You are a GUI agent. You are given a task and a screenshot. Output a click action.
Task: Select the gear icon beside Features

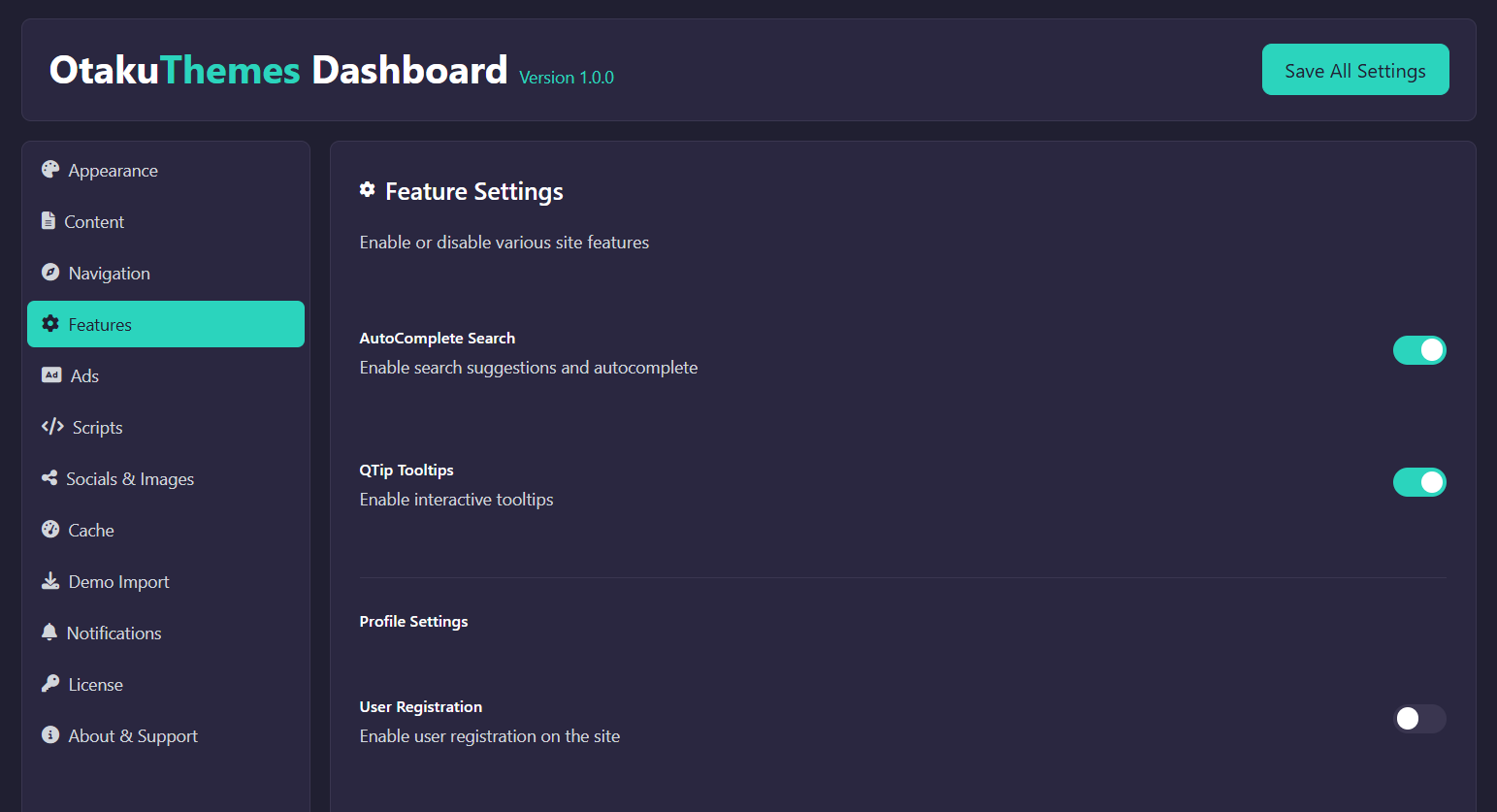click(51, 324)
